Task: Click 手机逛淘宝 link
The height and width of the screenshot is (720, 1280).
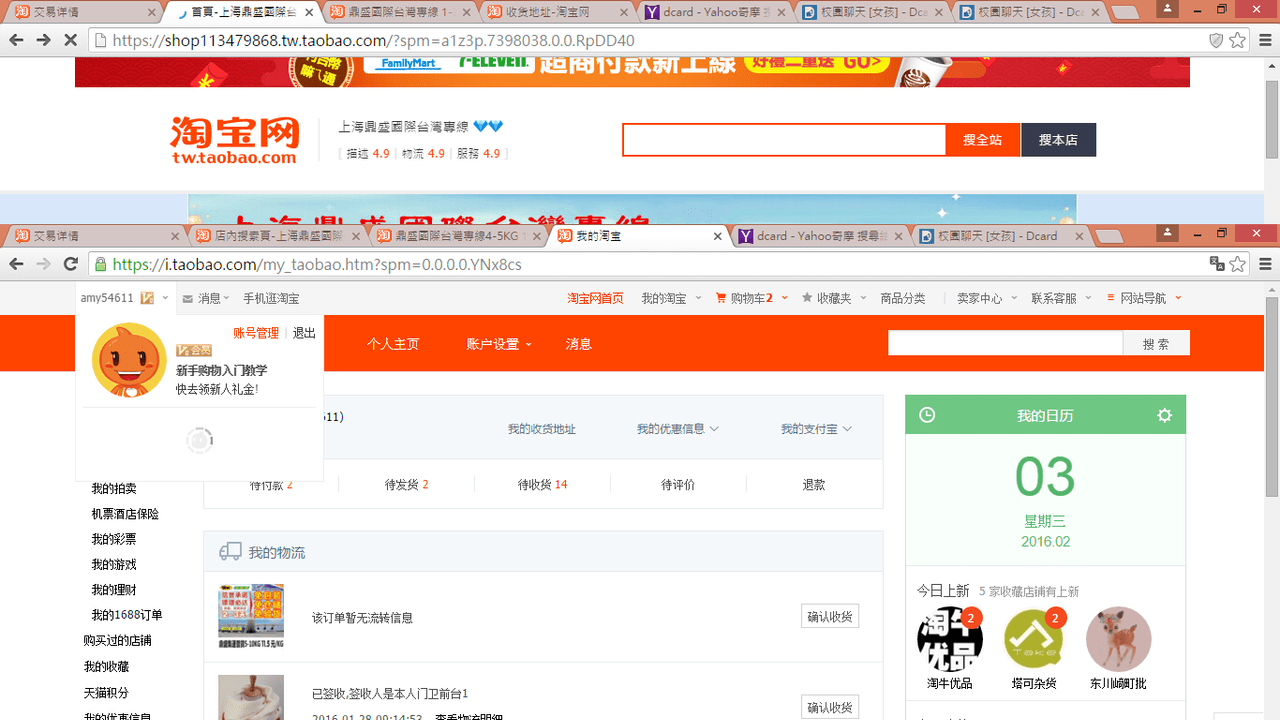Action: pos(271,298)
